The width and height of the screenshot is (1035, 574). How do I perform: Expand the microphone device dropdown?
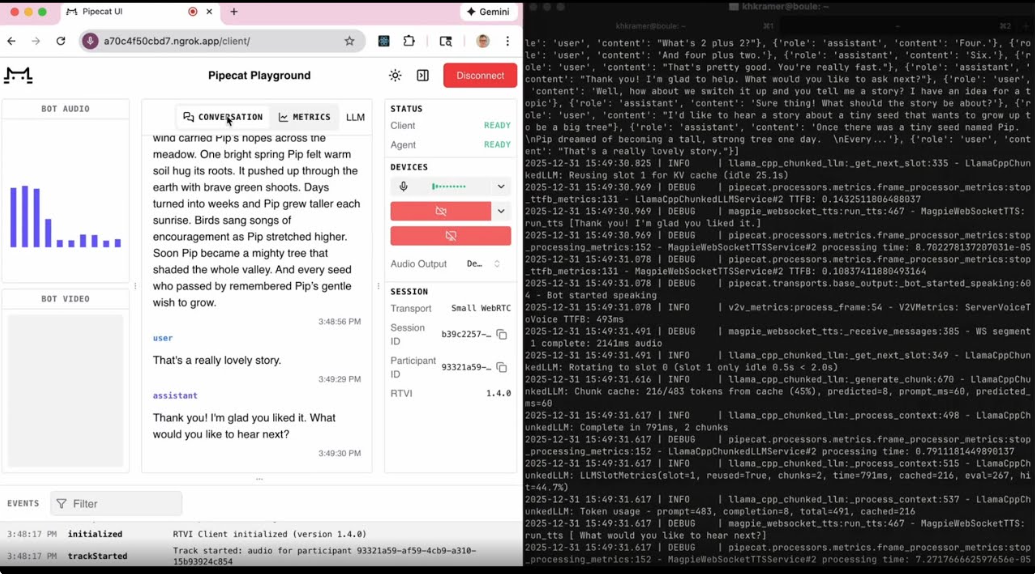[501, 186]
